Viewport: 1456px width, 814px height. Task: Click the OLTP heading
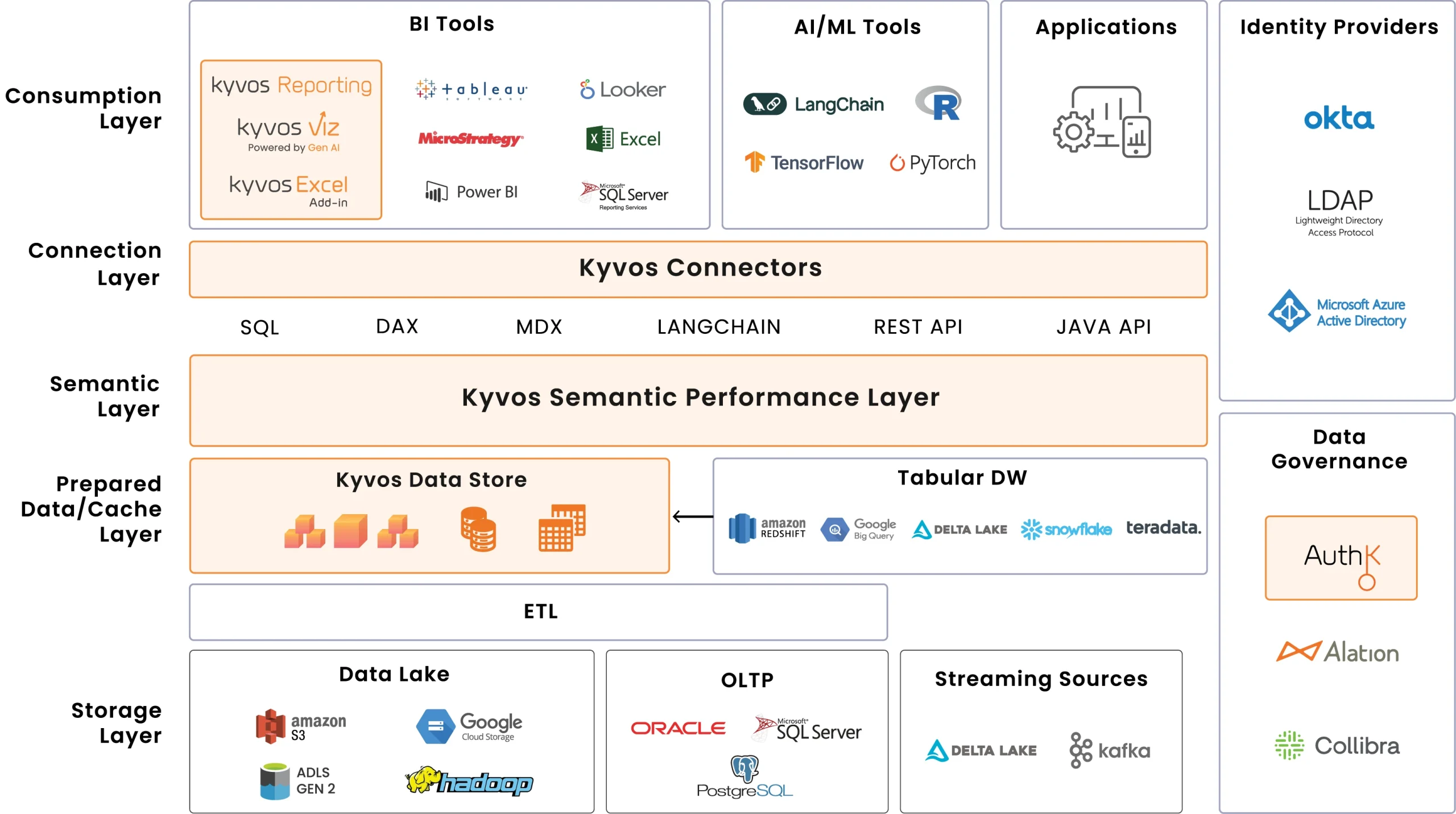(x=747, y=680)
